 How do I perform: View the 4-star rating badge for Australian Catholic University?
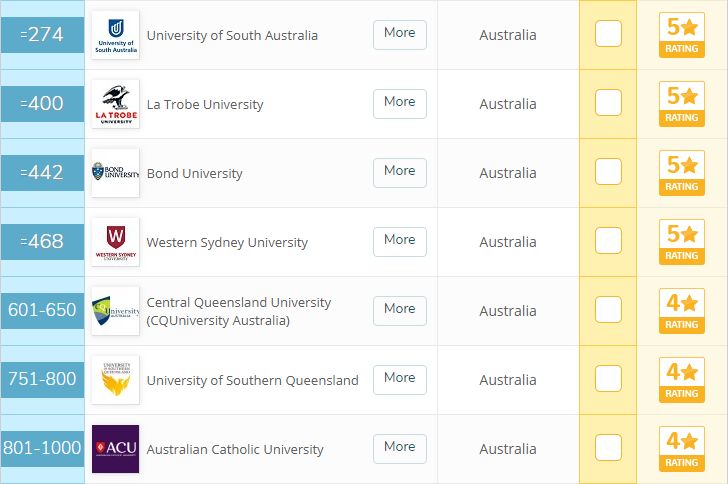682,449
